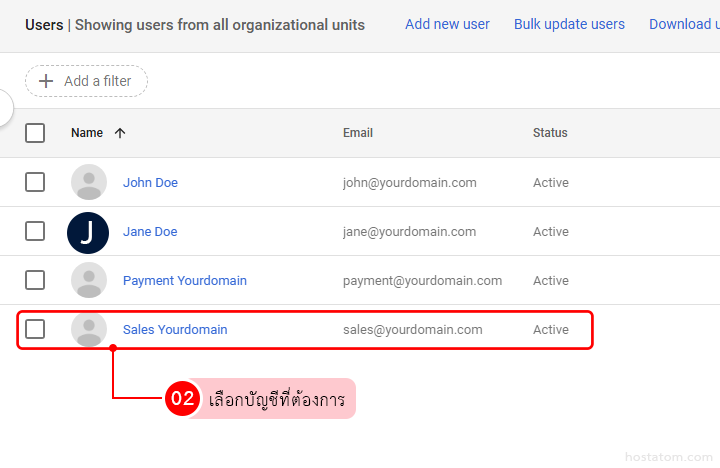Open the Sales Yourdomain user name
This screenshot has height=468, width=720.
[175, 329]
